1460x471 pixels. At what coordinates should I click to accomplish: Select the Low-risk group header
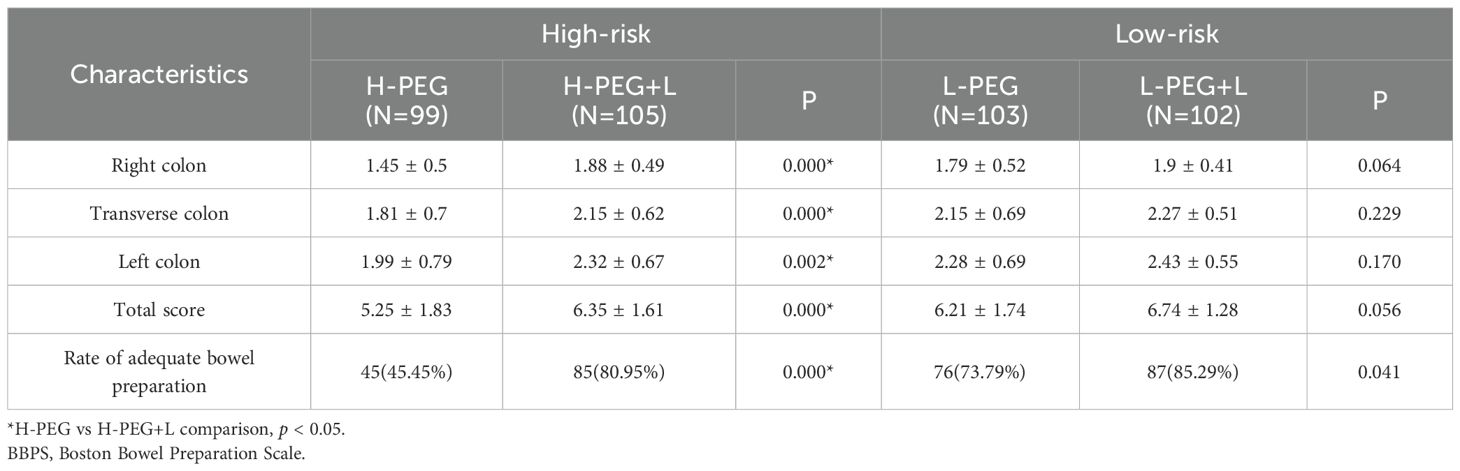1166,34
